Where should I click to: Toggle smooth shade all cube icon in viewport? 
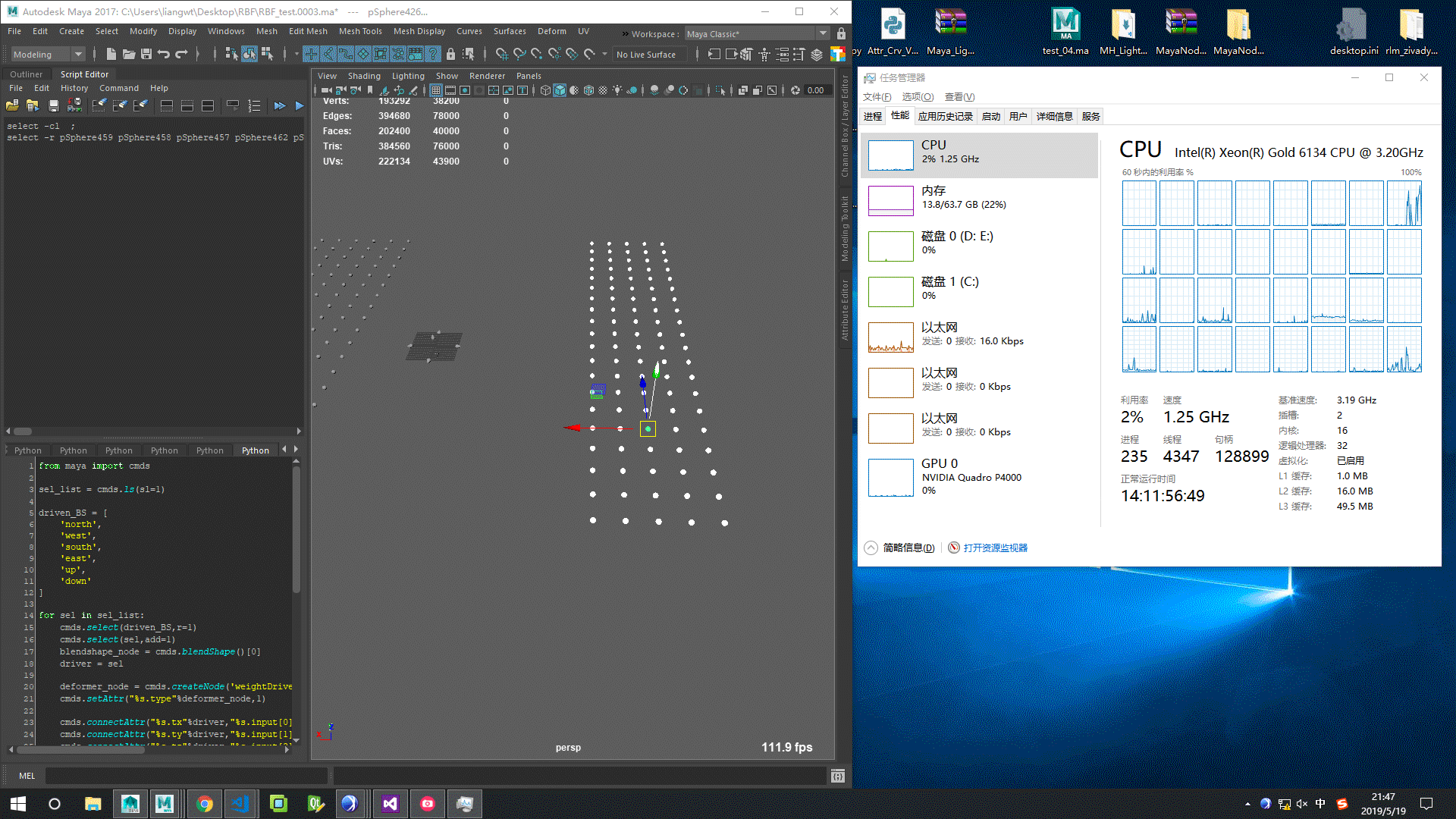tap(560, 90)
